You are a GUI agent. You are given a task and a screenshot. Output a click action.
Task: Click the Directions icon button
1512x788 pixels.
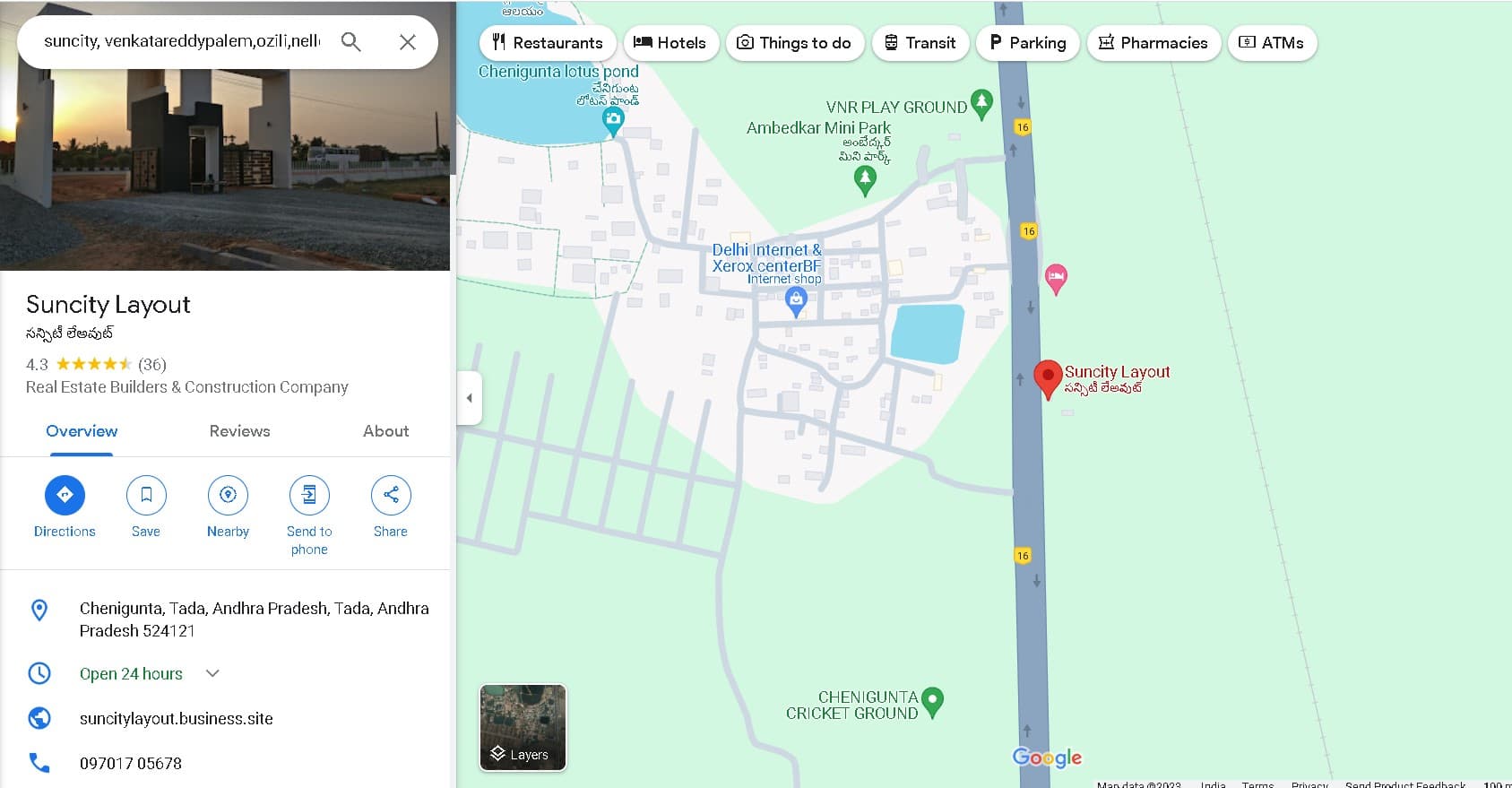pos(65,495)
